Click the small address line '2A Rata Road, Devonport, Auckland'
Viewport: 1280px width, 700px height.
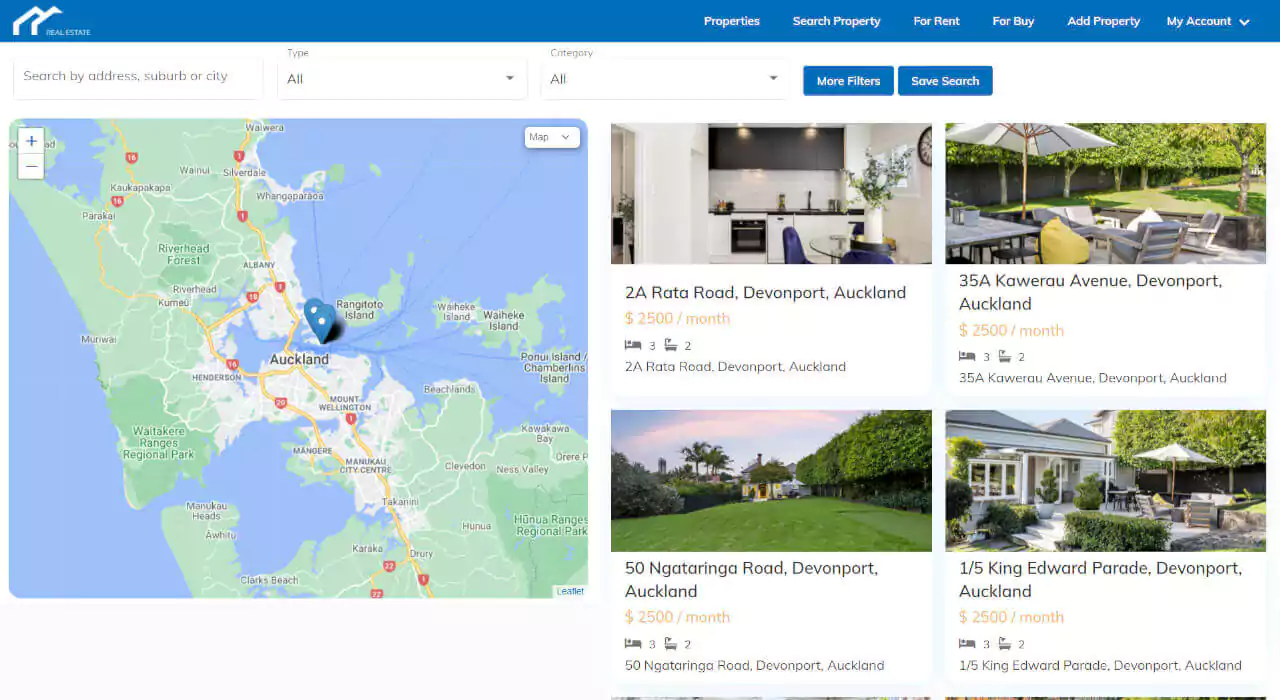[735, 367]
